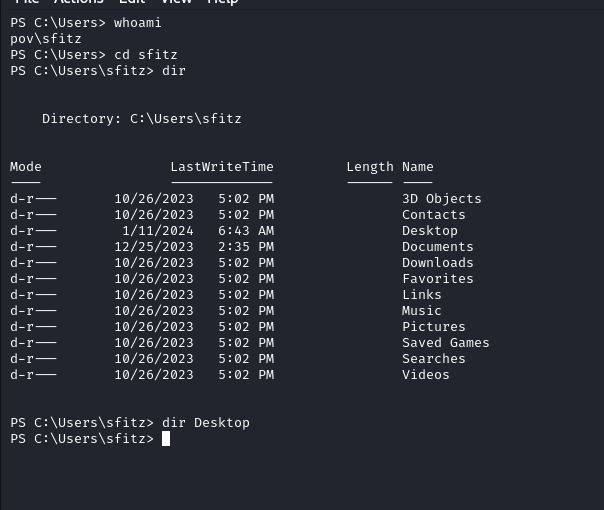Select the 'Favorites' folder name
Image resolution: width=604 pixels, height=510 pixels.
(438, 278)
